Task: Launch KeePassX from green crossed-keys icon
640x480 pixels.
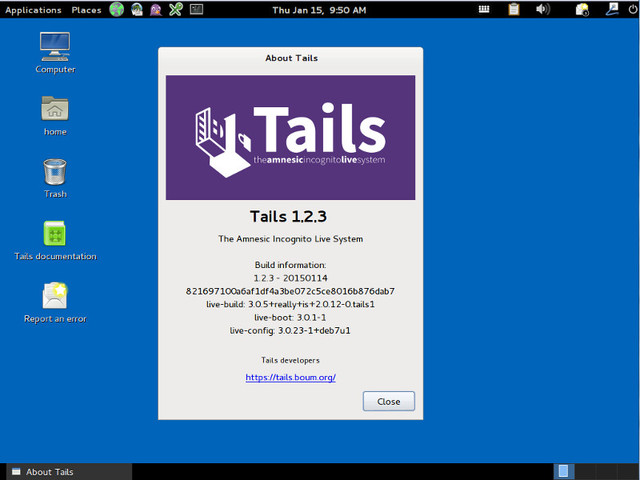Action: coord(176,9)
